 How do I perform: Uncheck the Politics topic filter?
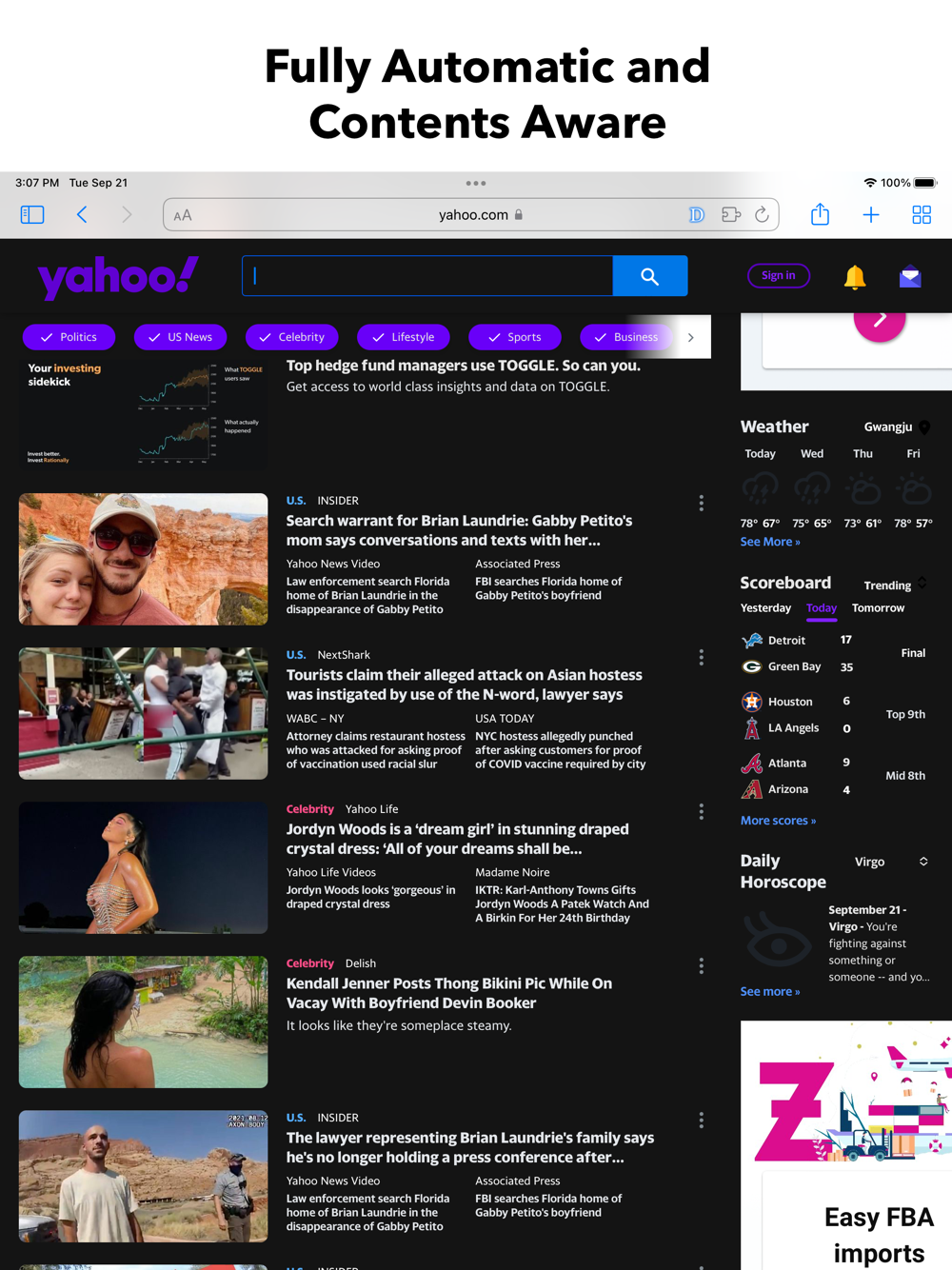69,337
